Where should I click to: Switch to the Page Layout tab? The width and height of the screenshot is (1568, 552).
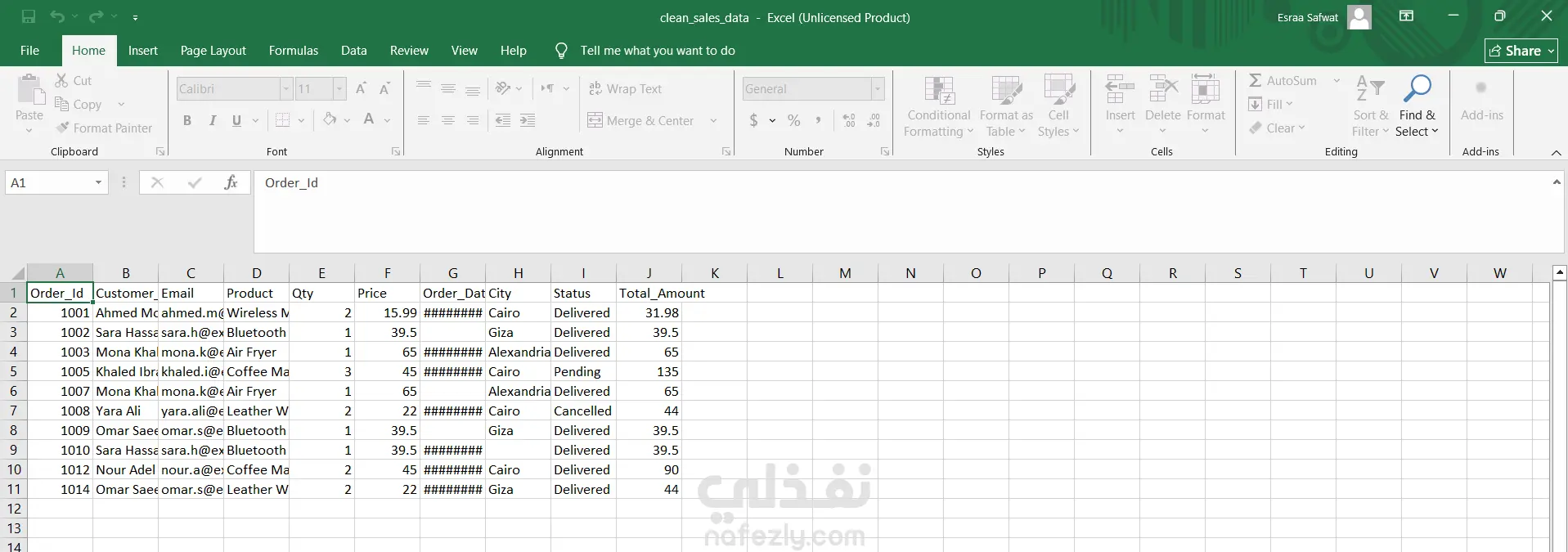click(213, 50)
